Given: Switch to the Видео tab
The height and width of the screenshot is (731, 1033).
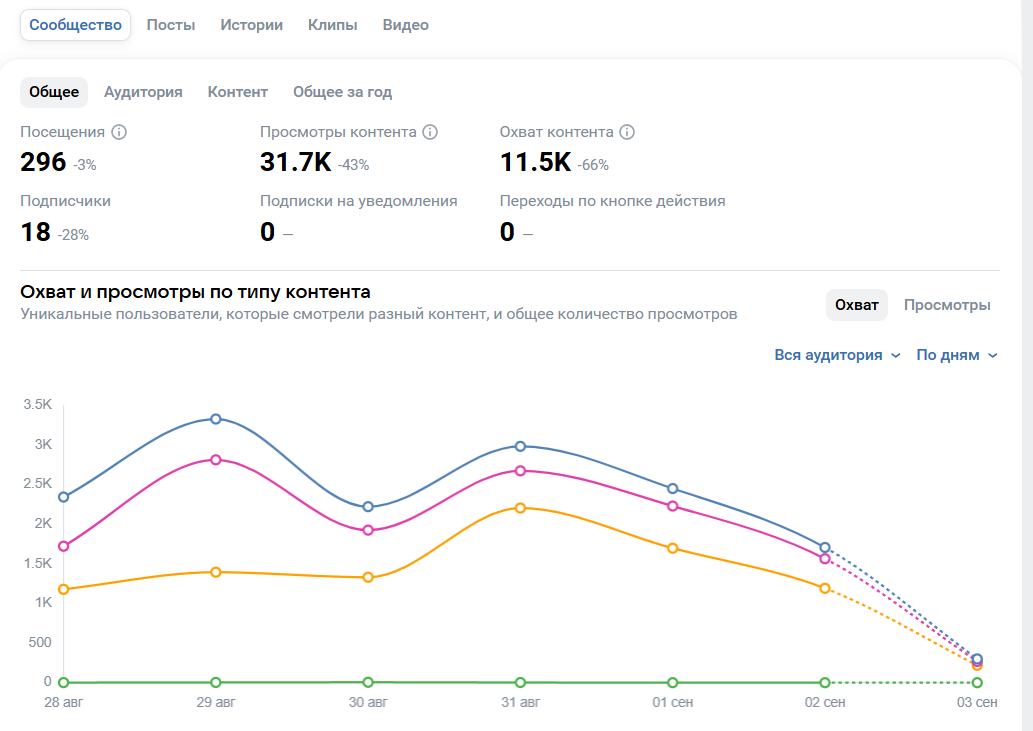Looking at the screenshot, I should (x=405, y=25).
